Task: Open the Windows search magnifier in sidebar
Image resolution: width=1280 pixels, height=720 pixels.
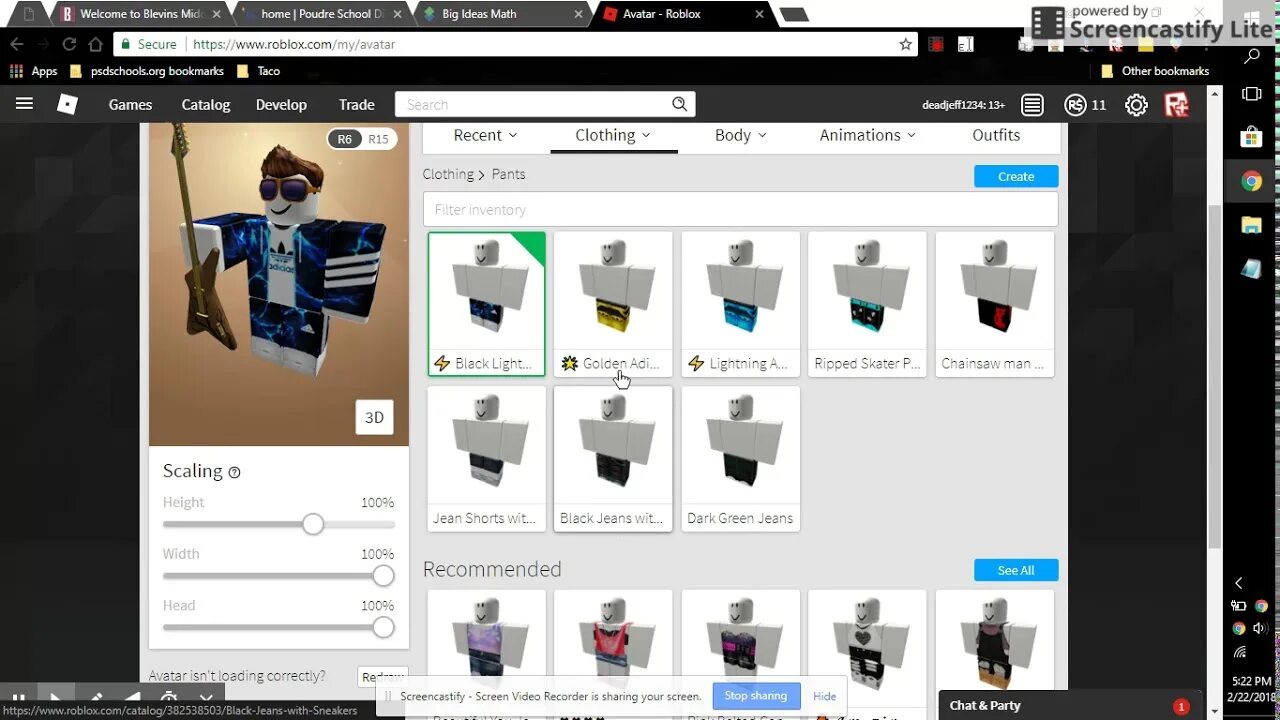Action: tap(1251, 57)
